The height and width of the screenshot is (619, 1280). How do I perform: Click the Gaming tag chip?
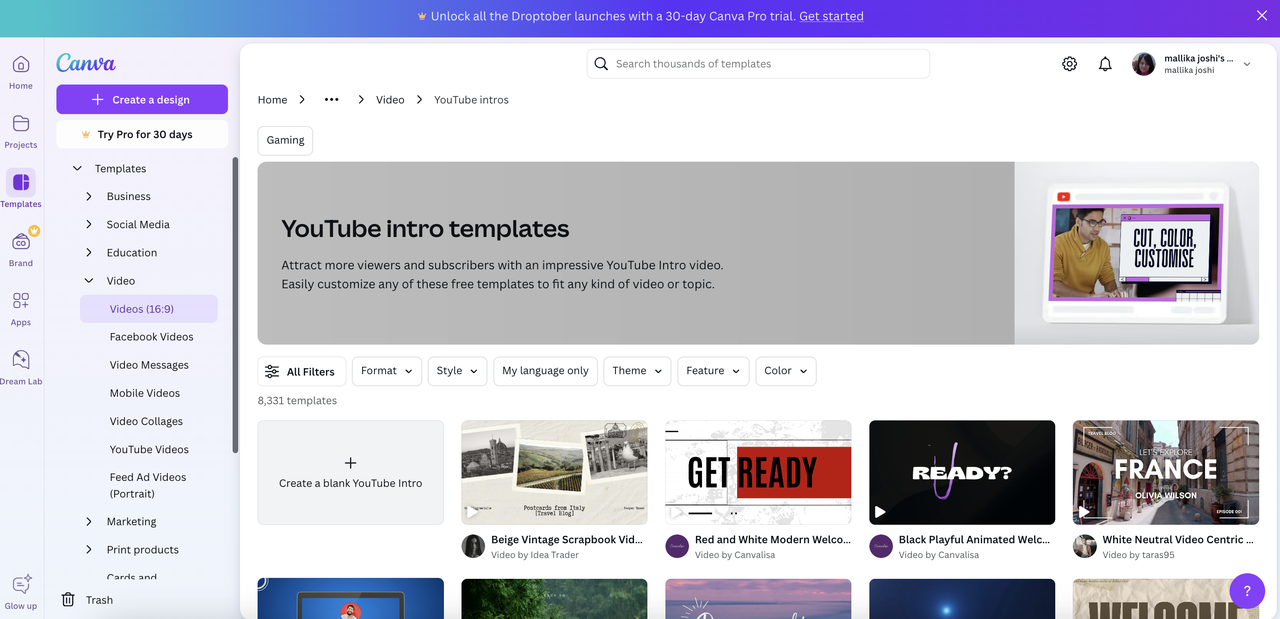pyautogui.click(x=285, y=141)
